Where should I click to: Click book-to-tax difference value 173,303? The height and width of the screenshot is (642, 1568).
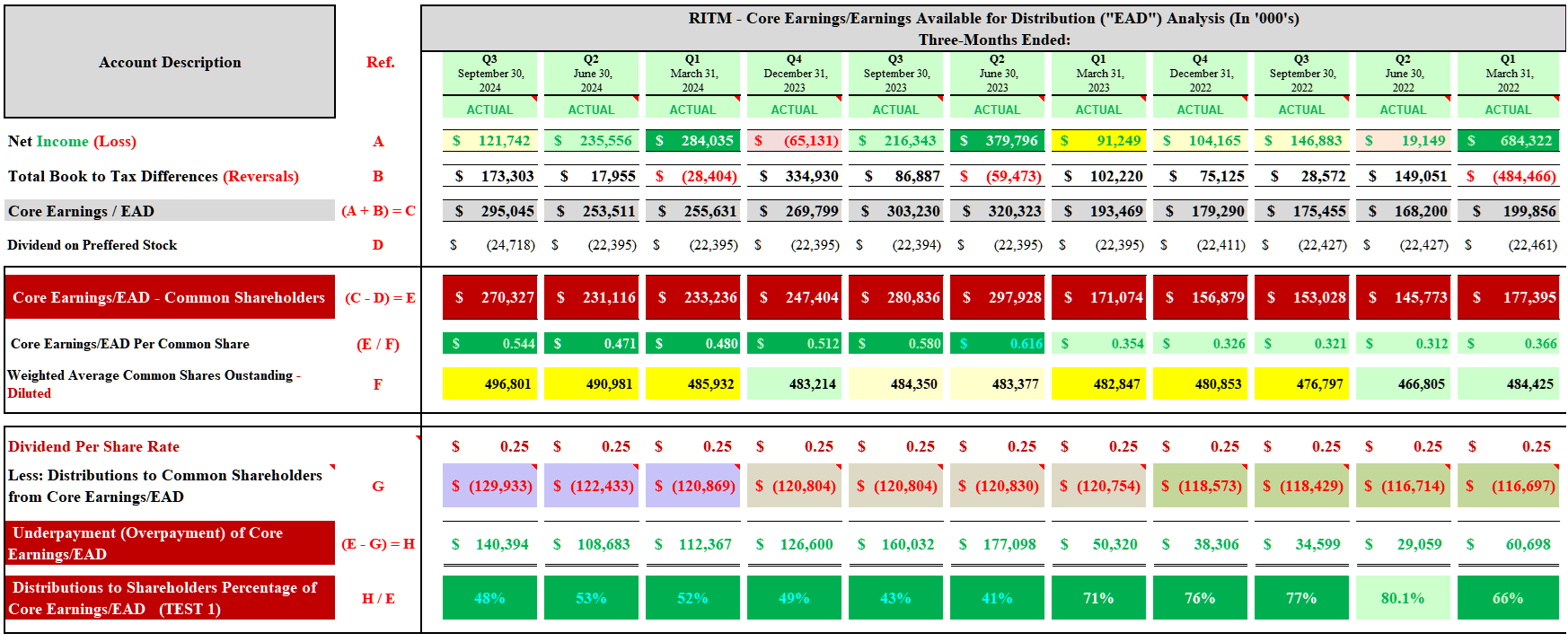point(489,176)
